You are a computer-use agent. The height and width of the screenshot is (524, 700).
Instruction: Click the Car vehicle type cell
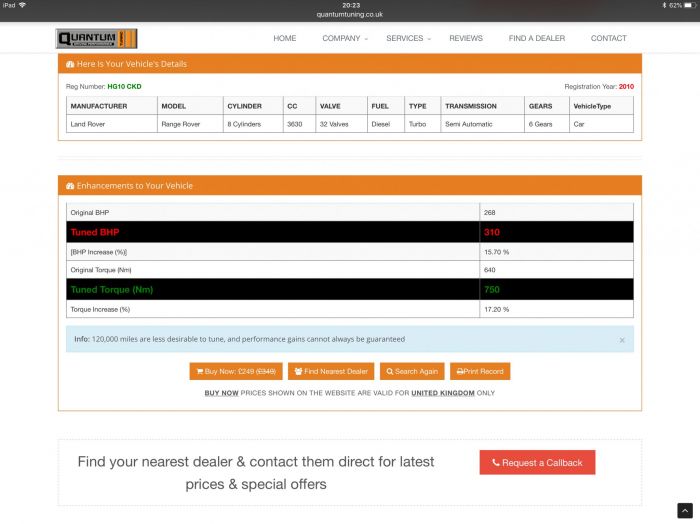pos(601,124)
